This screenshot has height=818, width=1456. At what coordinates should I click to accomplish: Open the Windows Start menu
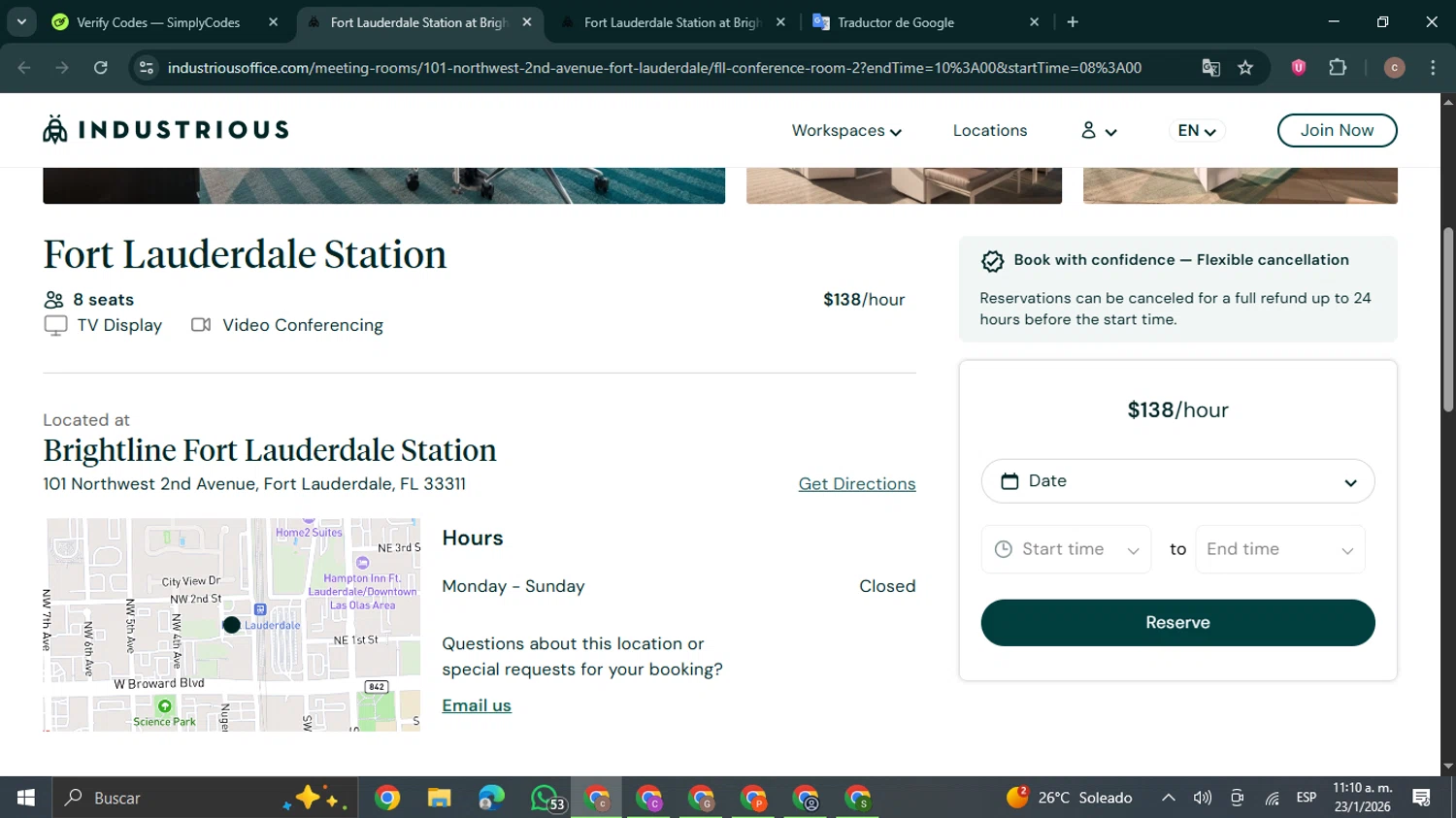[26, 798]
